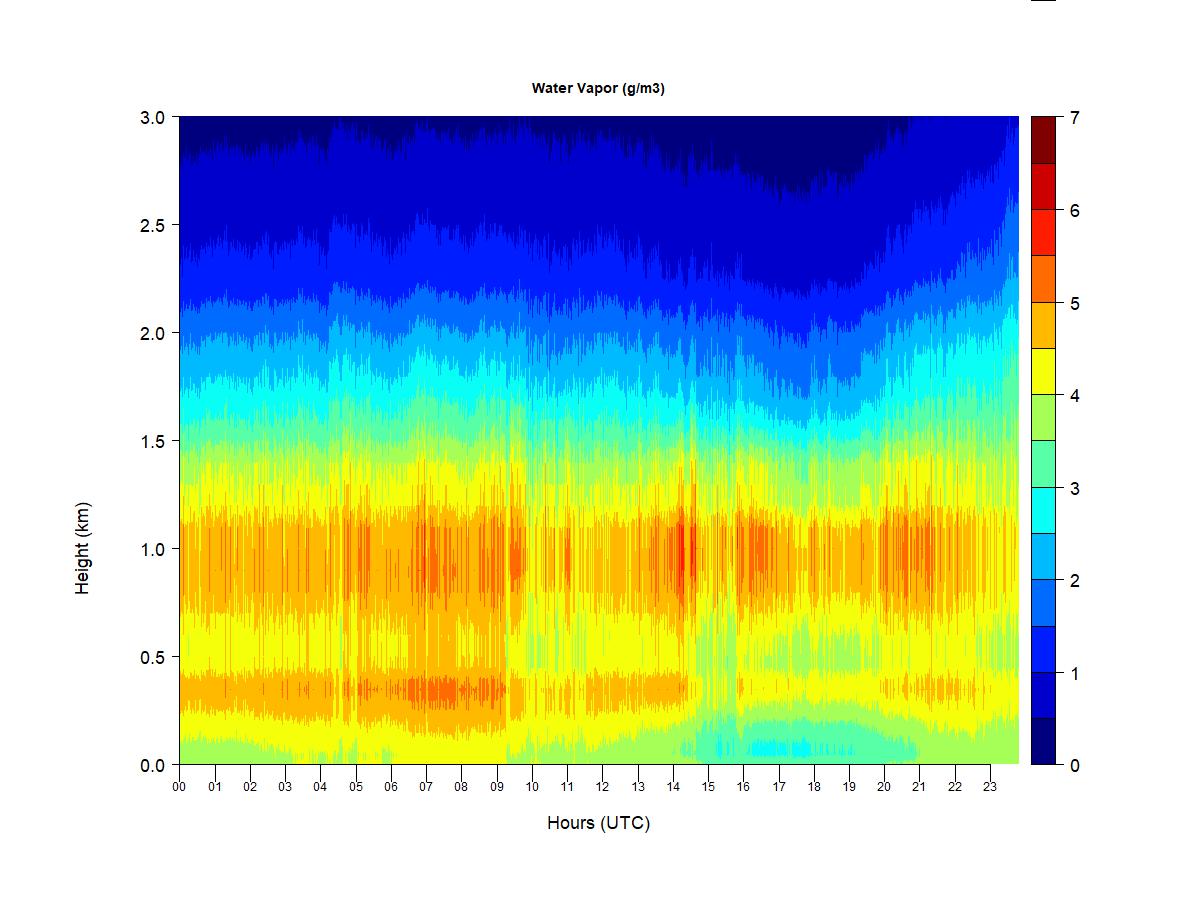Click the height-axis tick label "0.0"
This screenshot has width=1200, height=900.
coord(152,765)
